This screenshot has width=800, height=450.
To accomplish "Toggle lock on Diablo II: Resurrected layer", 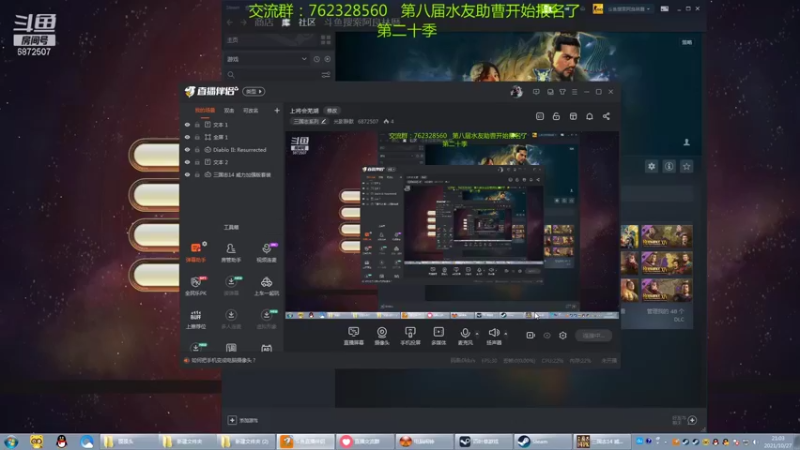I will pyautogui.click(x=197, y=149).
